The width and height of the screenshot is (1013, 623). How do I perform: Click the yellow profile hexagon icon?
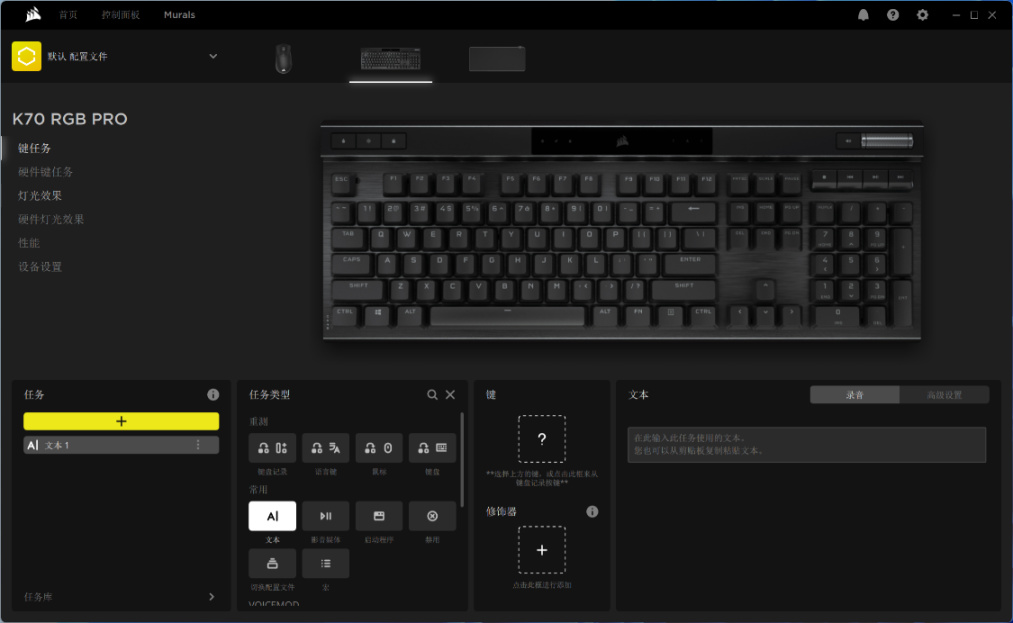(x=26, y=56)
